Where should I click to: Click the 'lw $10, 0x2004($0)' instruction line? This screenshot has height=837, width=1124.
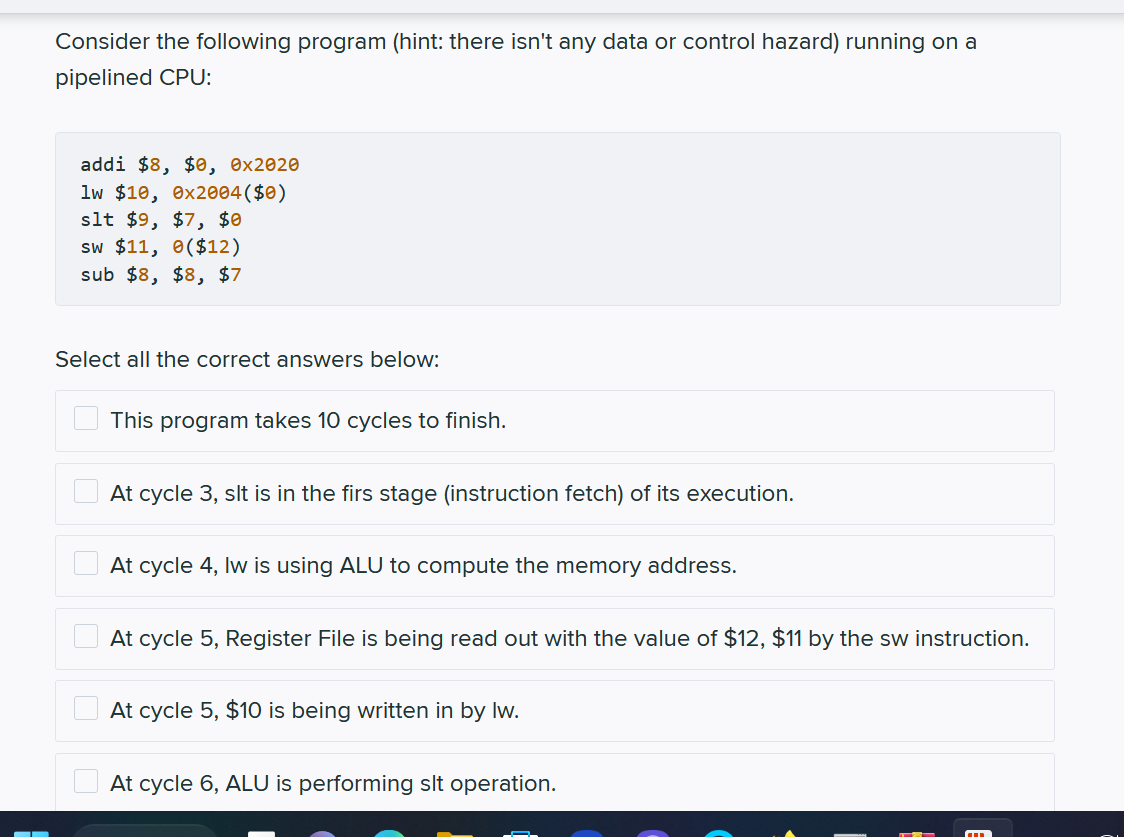(183, 192)
